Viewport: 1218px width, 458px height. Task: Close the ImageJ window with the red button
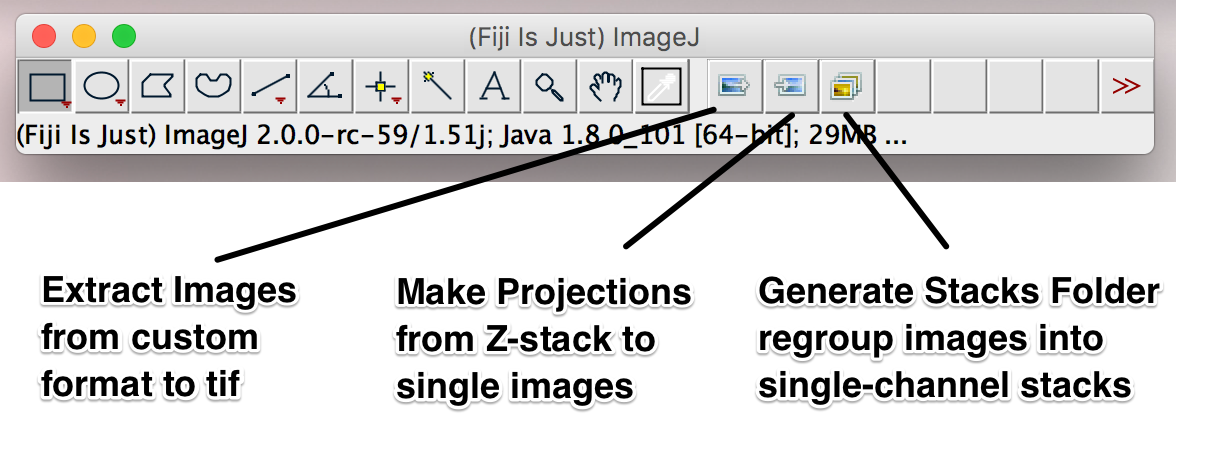click(x=44, y=37)
